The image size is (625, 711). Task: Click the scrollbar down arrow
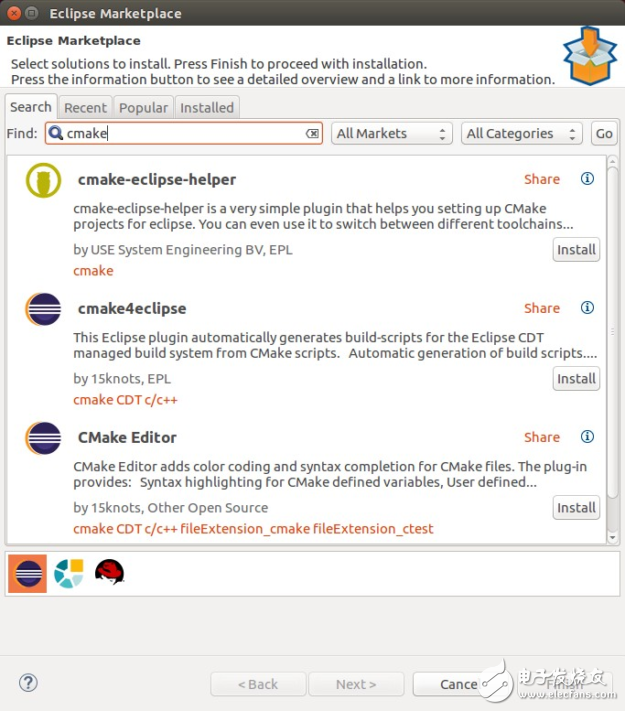pyautogui.click(x=612, y=537)
